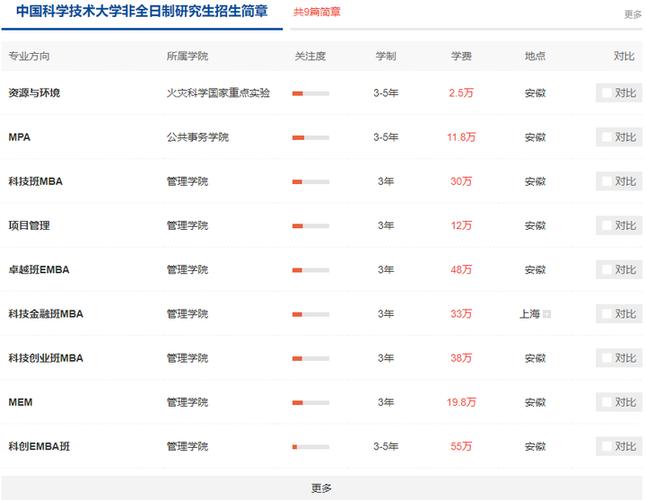Click the 专业方向 column header
Screen dimensions: 646x500
tap(29, 56)
